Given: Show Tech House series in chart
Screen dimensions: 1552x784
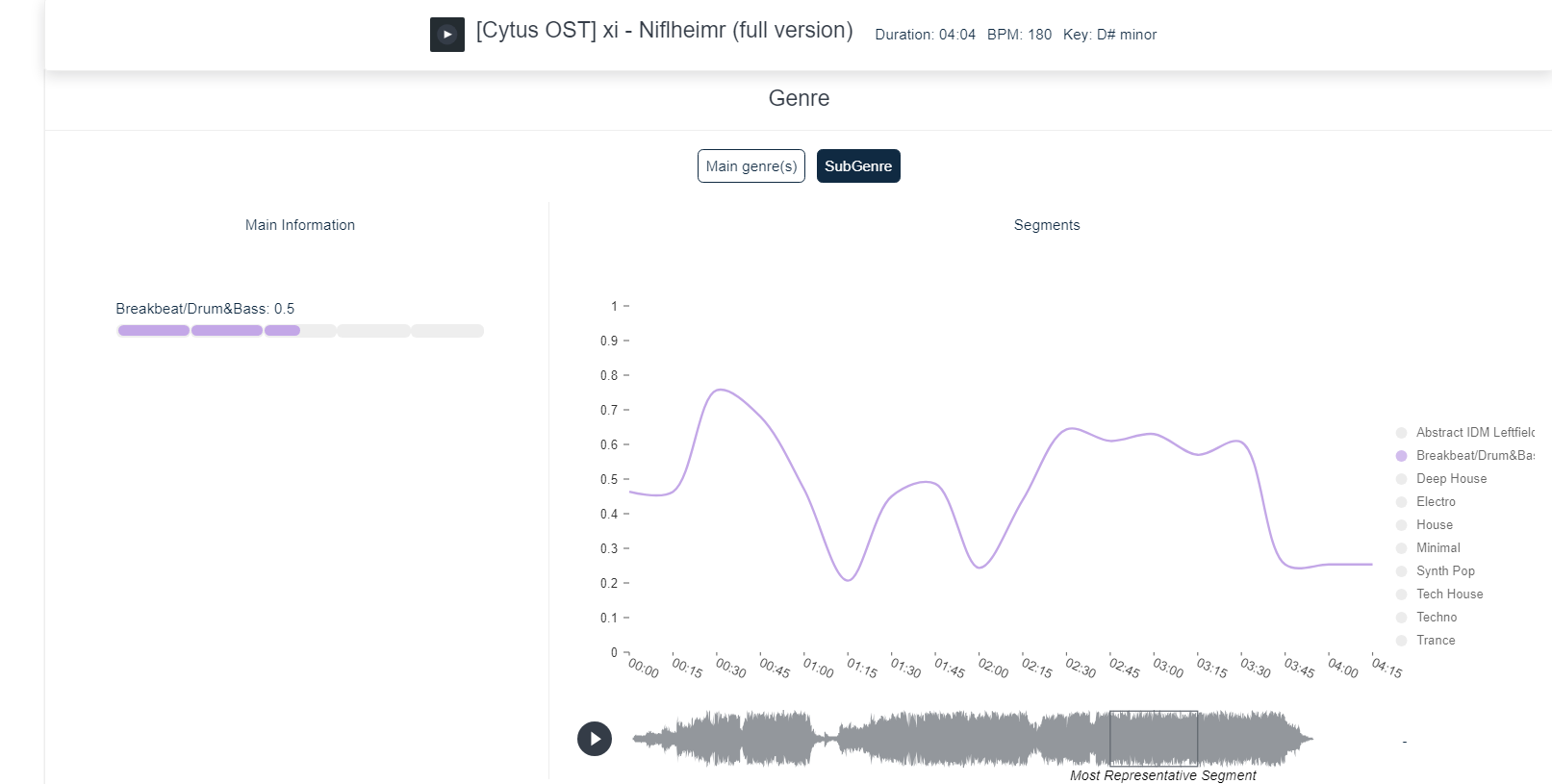Looking at the screenshot, I should [x=1448, y=594].
